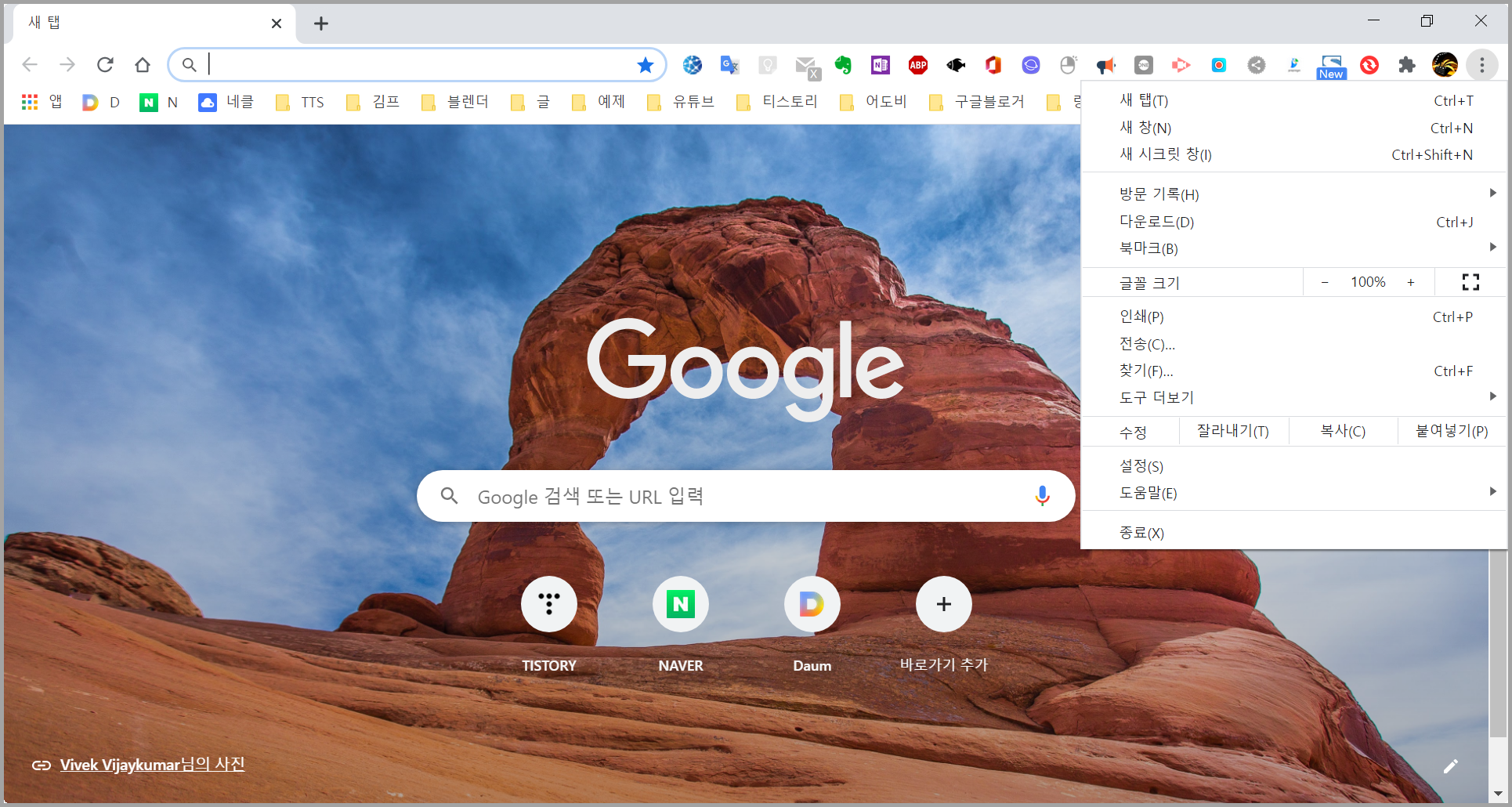This screenshot has width=1512, height=807.
Task: Open Vivek Vijaykumar photo credit link
Action: (x=153, y=765)
